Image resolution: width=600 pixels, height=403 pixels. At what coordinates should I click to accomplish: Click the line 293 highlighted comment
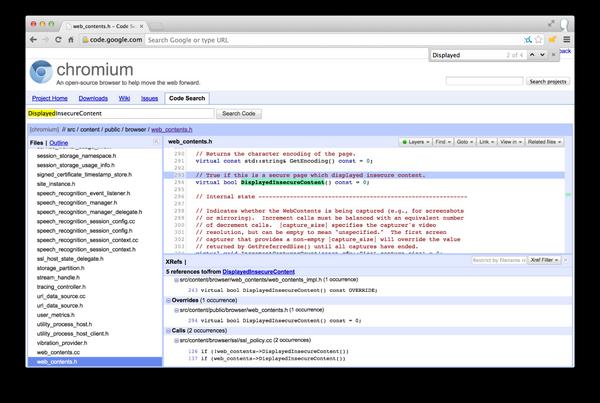click(310, 175)
